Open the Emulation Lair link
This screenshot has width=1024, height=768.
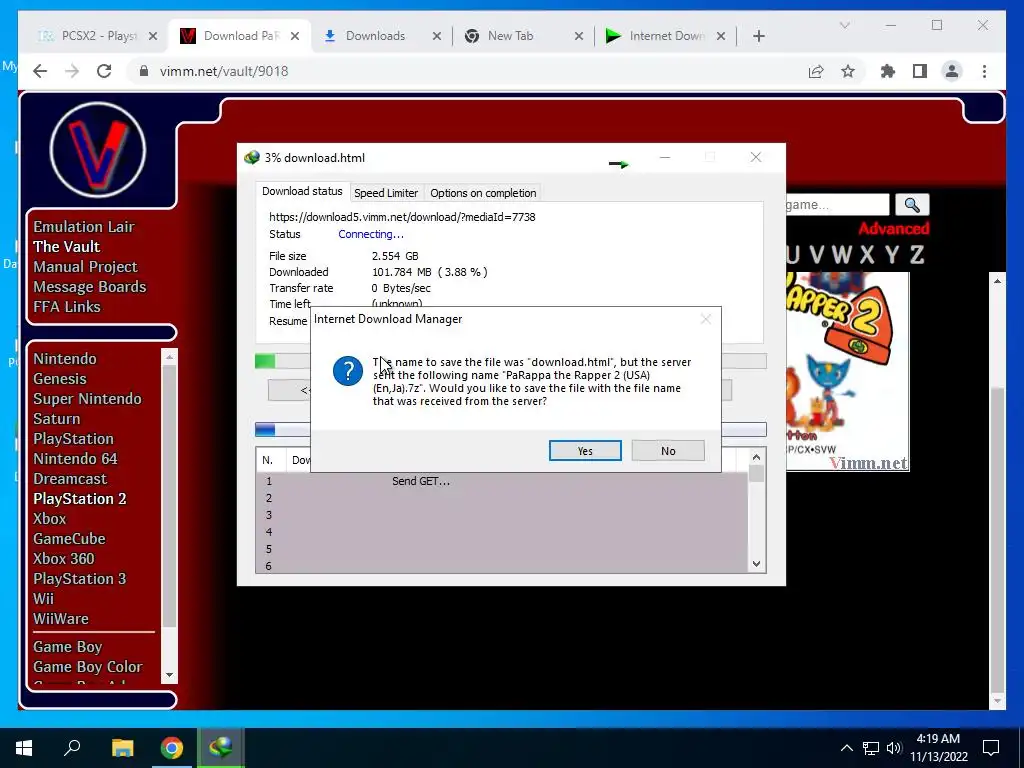click(84, 227)
